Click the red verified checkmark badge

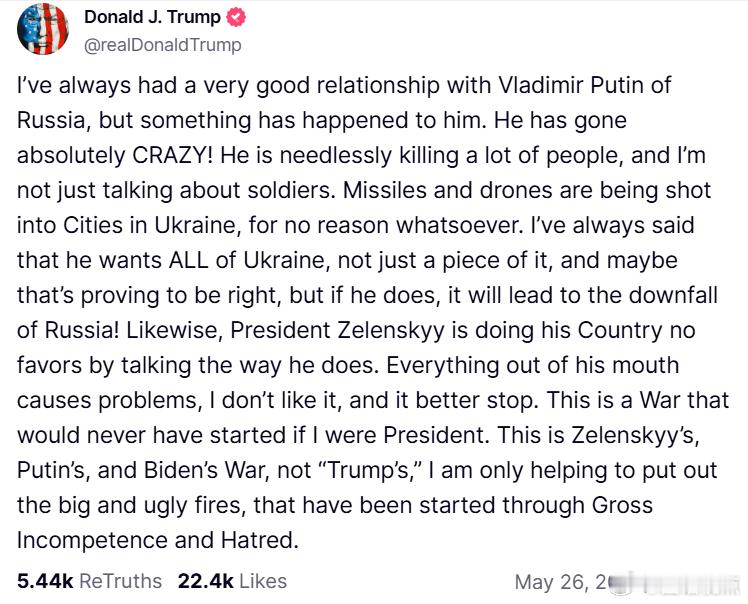point(236,18)
